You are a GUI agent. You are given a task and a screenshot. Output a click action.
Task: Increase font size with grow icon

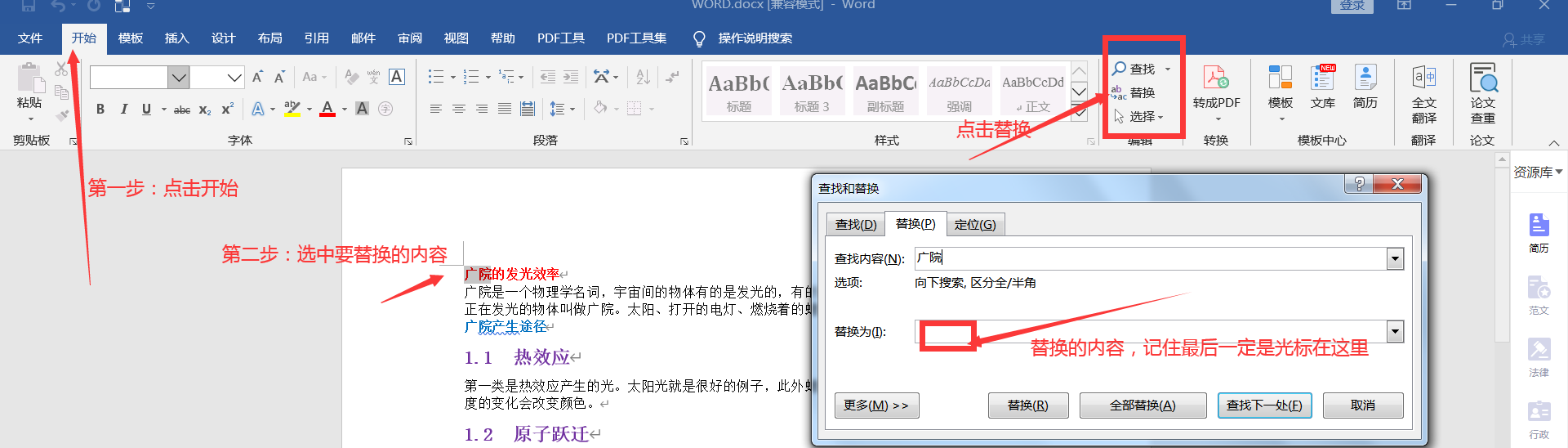(257, 77)
